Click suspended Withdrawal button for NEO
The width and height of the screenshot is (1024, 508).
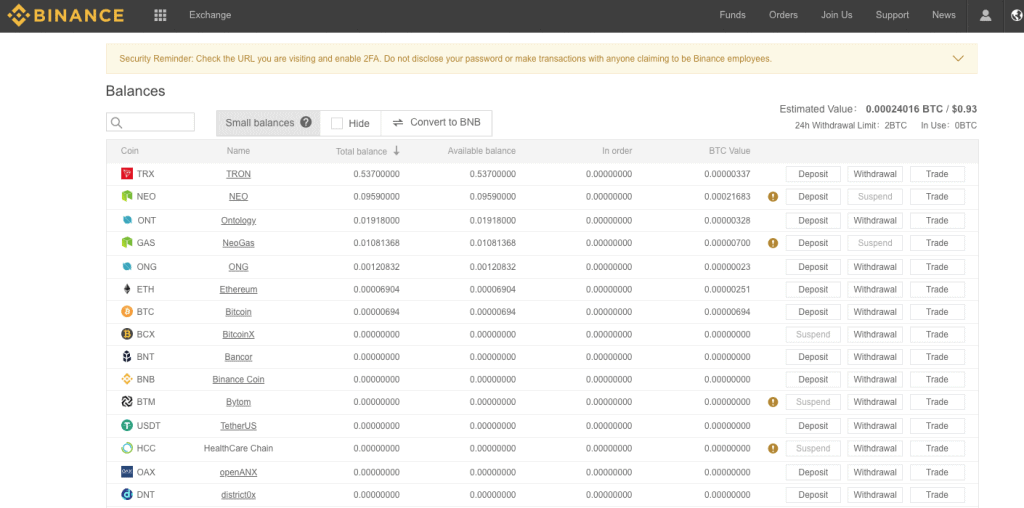(875, 197)
